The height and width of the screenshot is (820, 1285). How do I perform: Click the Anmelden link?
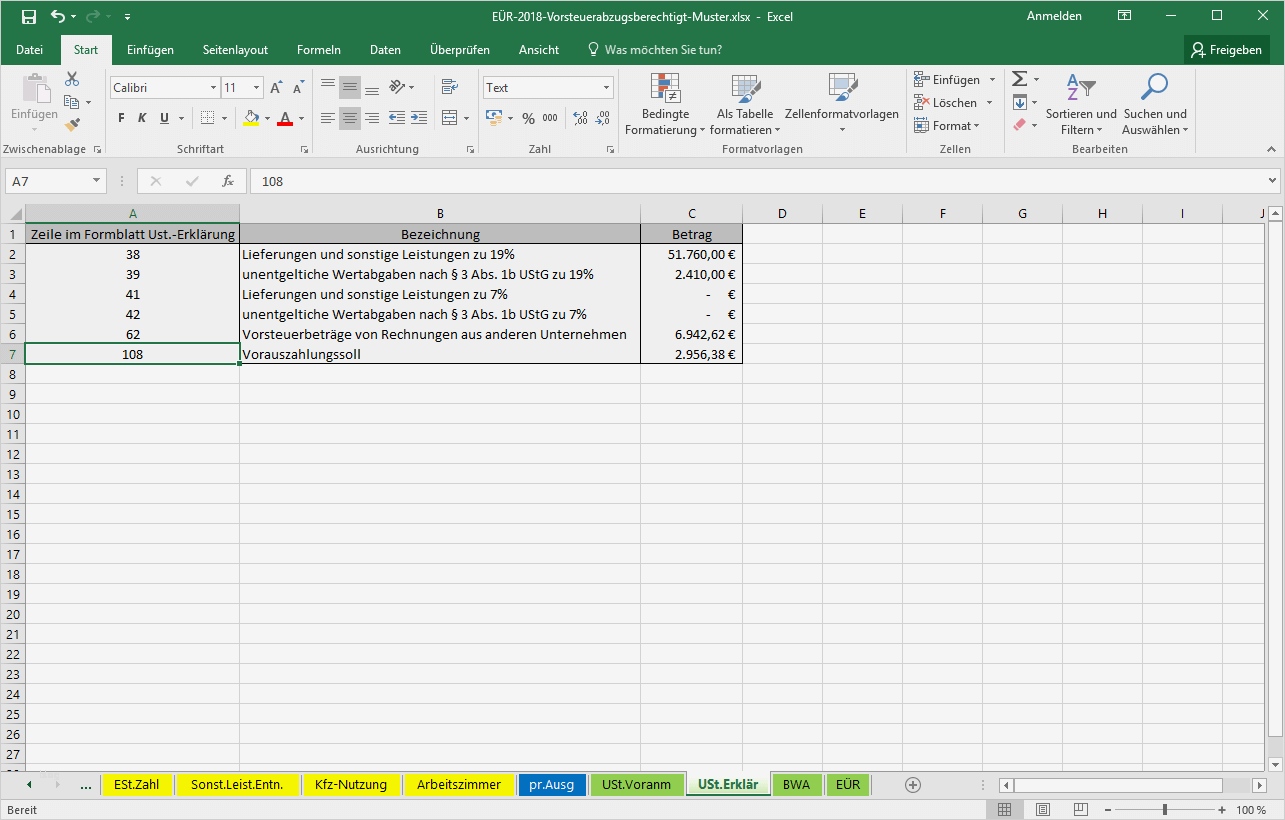click(x=1054, y=15)
